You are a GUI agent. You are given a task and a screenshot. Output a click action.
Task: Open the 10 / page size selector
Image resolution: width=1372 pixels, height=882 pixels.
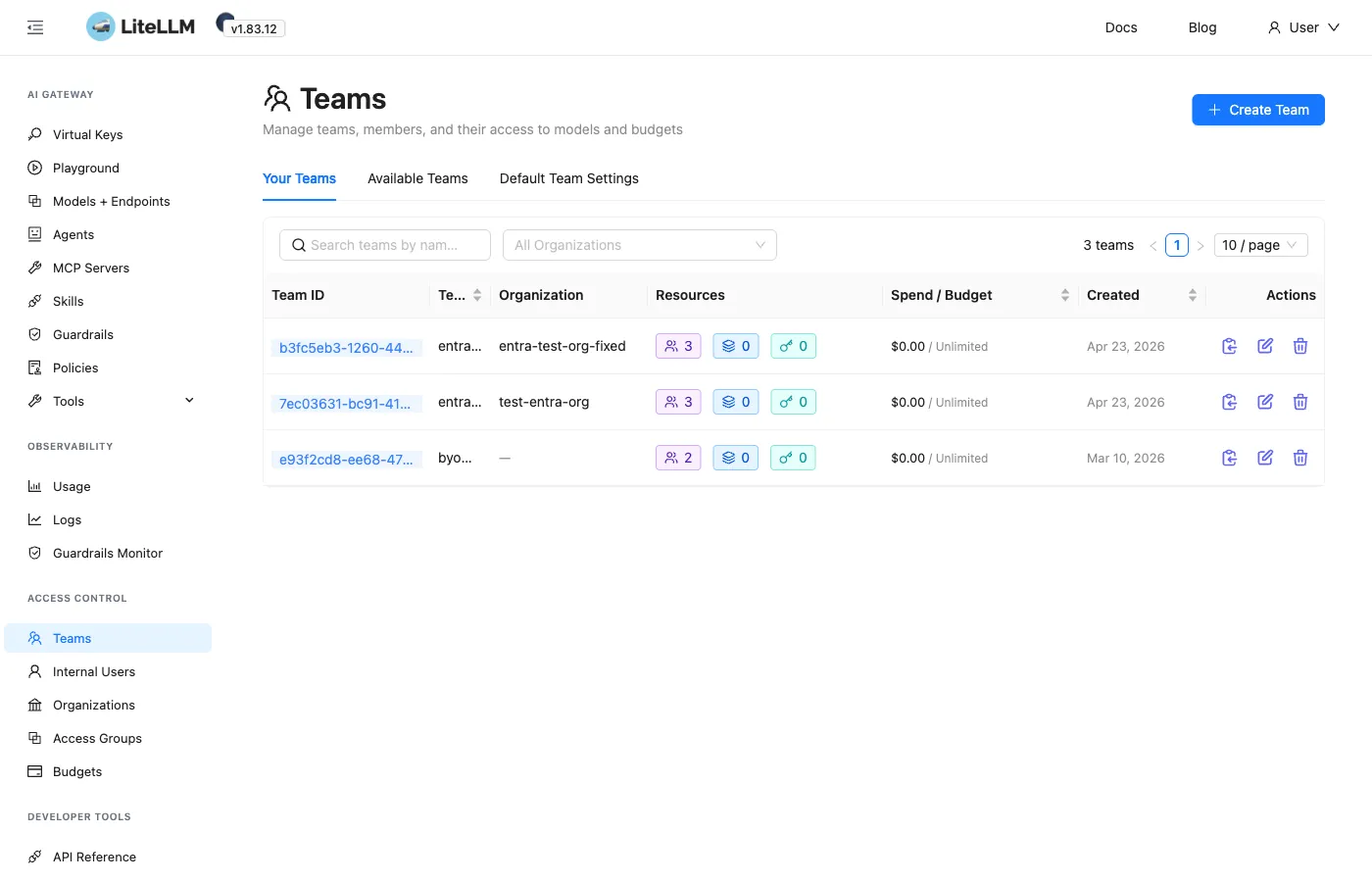coord(1260,245)
